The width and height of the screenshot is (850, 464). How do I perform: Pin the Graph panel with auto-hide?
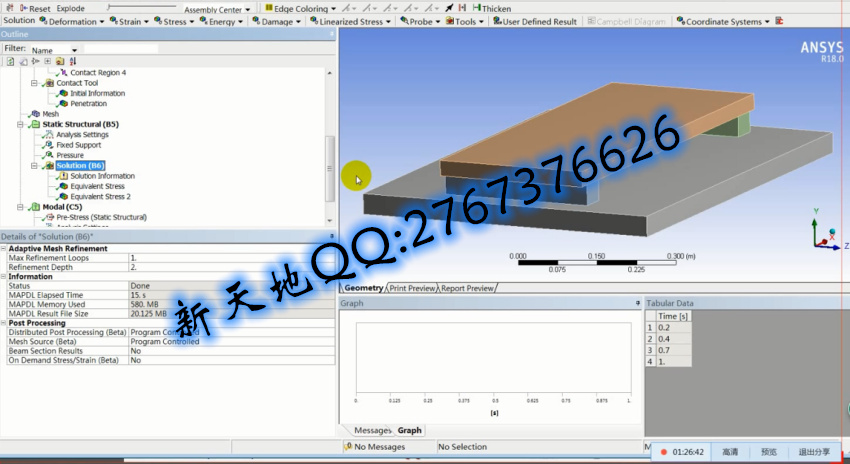click(637, 302)
